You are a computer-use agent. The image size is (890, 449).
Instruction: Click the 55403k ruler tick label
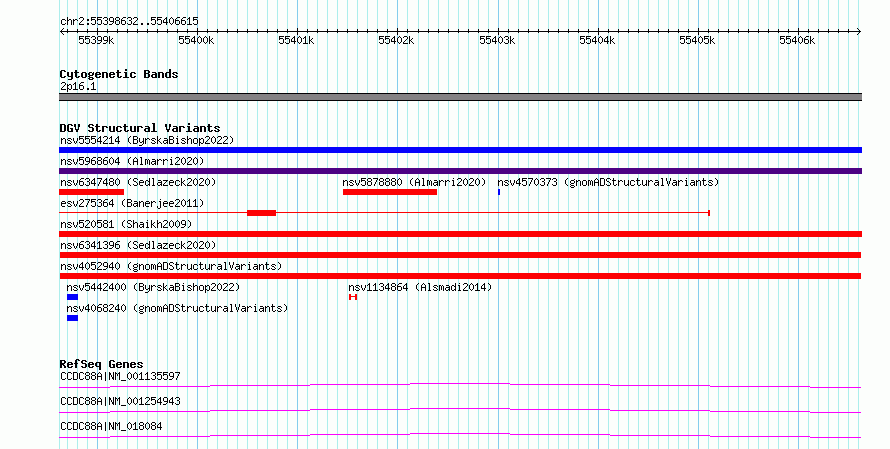coord(497,40)
